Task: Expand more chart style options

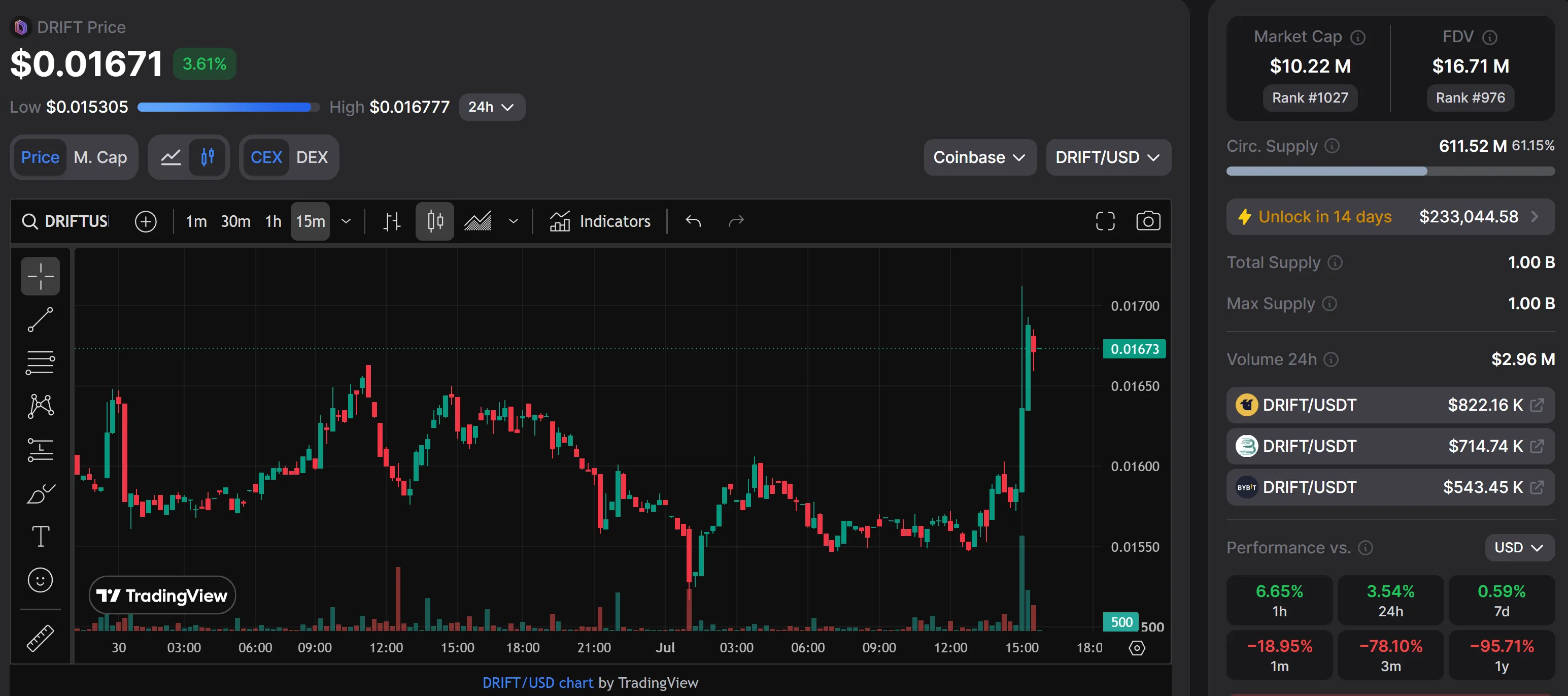Action: pyautogui.click(x=513, y=221)
